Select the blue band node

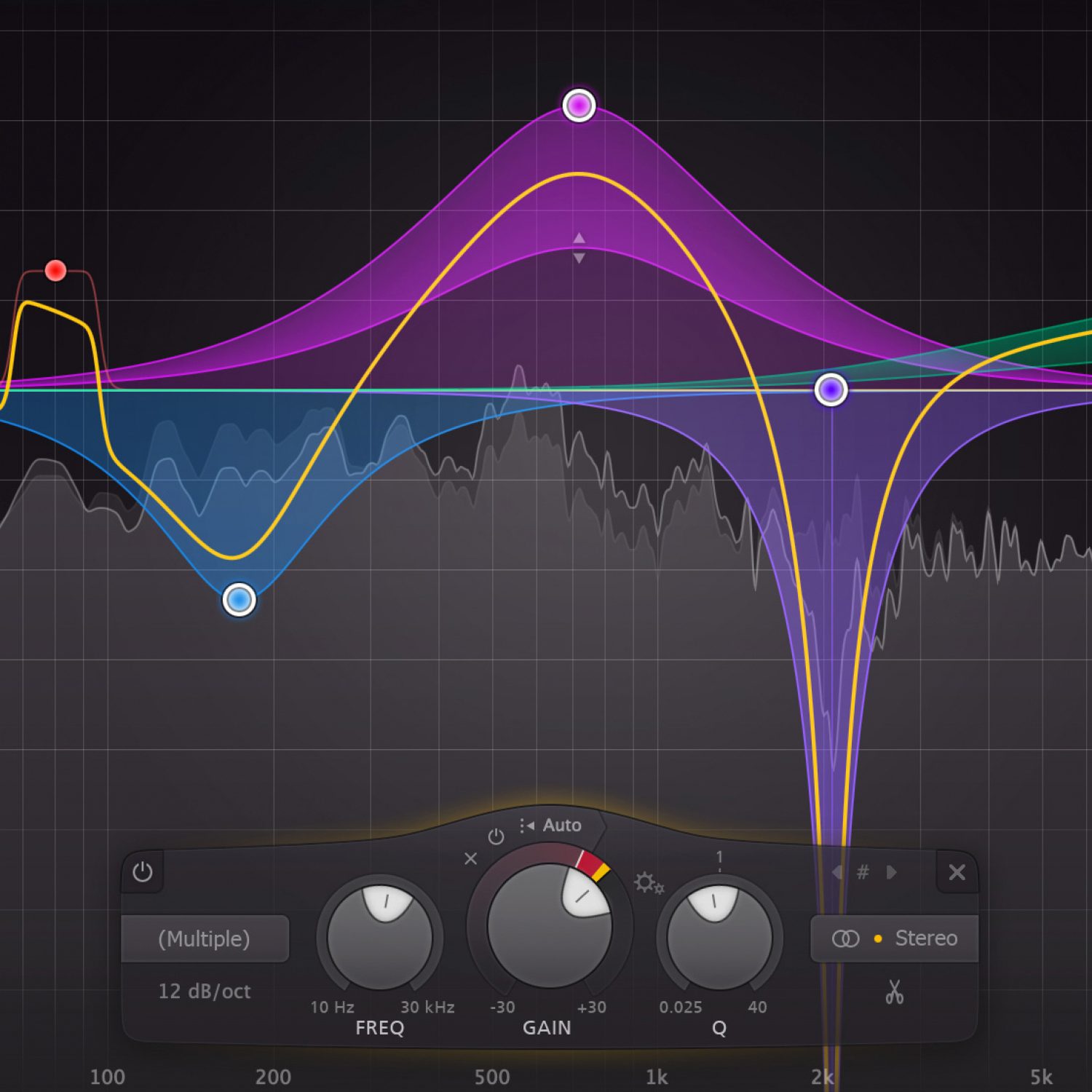(x=239, y=600)
